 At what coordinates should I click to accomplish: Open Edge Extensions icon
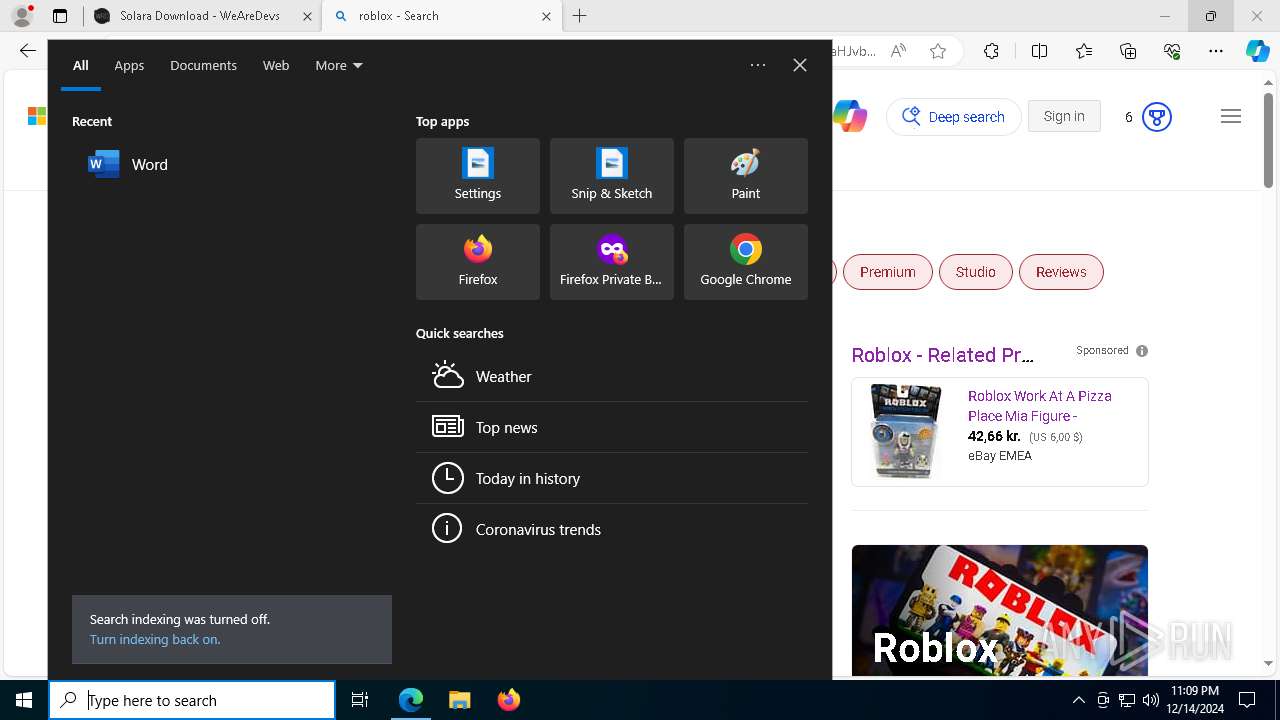(x=991, y=51)
